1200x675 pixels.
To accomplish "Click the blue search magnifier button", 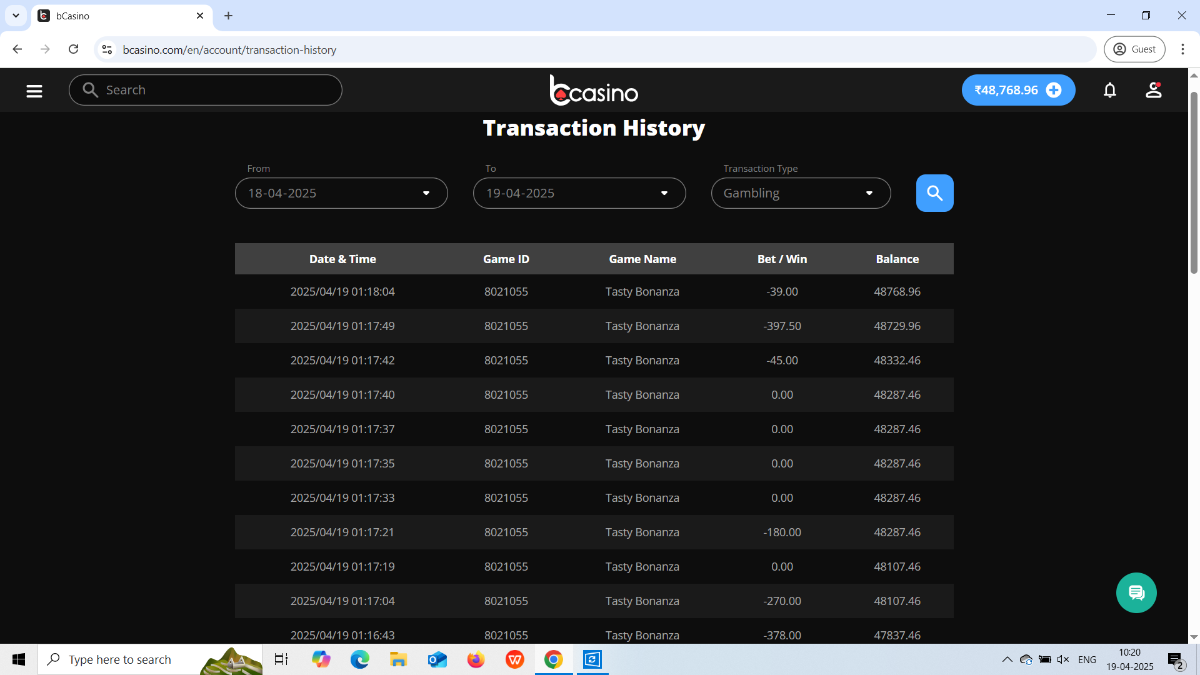I will 934,193.
